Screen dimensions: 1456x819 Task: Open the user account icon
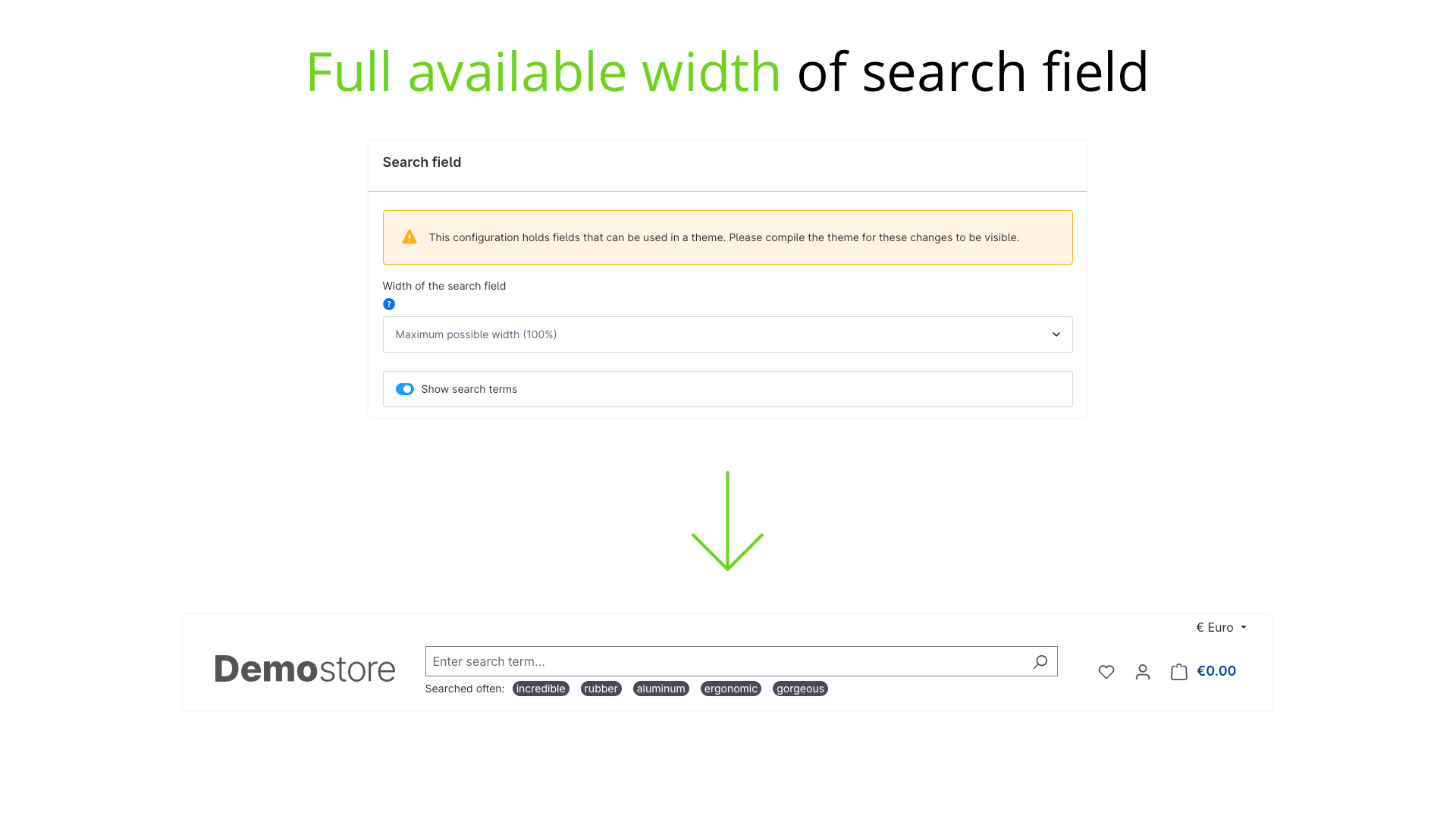[x=1143, y=672]
